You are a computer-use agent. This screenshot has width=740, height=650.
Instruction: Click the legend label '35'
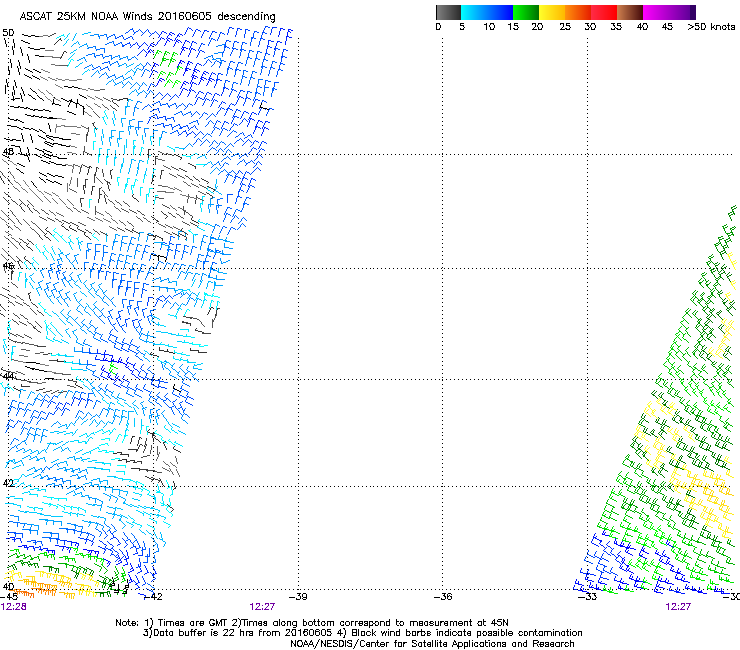coord(616,27)
